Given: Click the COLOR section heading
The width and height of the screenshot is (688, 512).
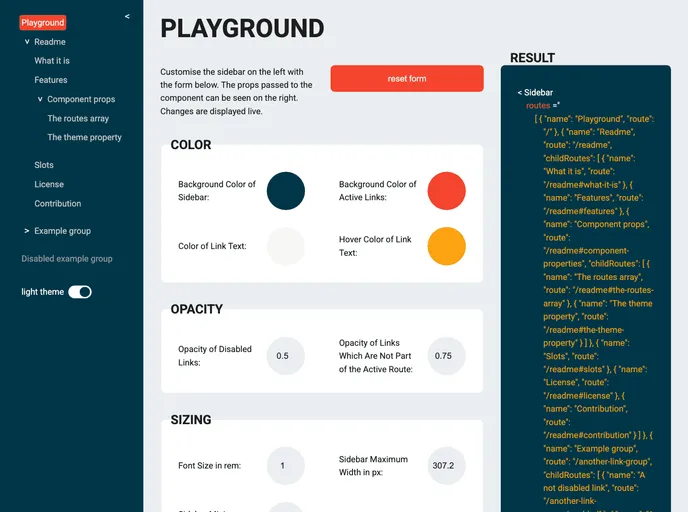Looking at the screenshot, I should pyautogui.click(x=191, y=145).
